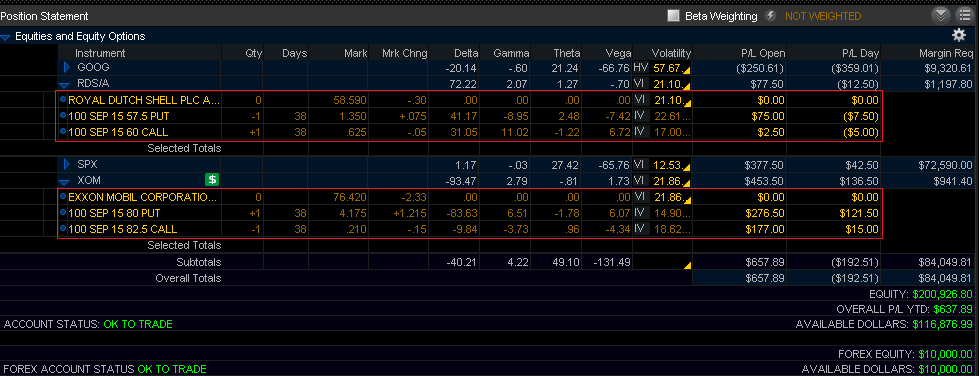Sort by the Mrk Chng column header

coord(406,53)
